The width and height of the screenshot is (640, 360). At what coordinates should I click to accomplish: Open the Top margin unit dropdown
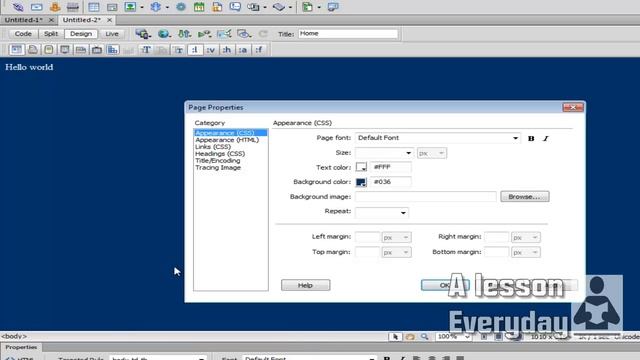(396, 252)
